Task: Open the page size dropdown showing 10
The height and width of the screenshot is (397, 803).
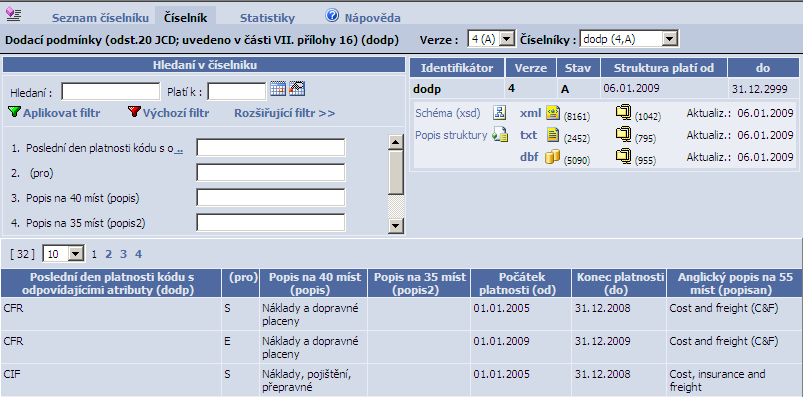Action: [x=64, y=254]
